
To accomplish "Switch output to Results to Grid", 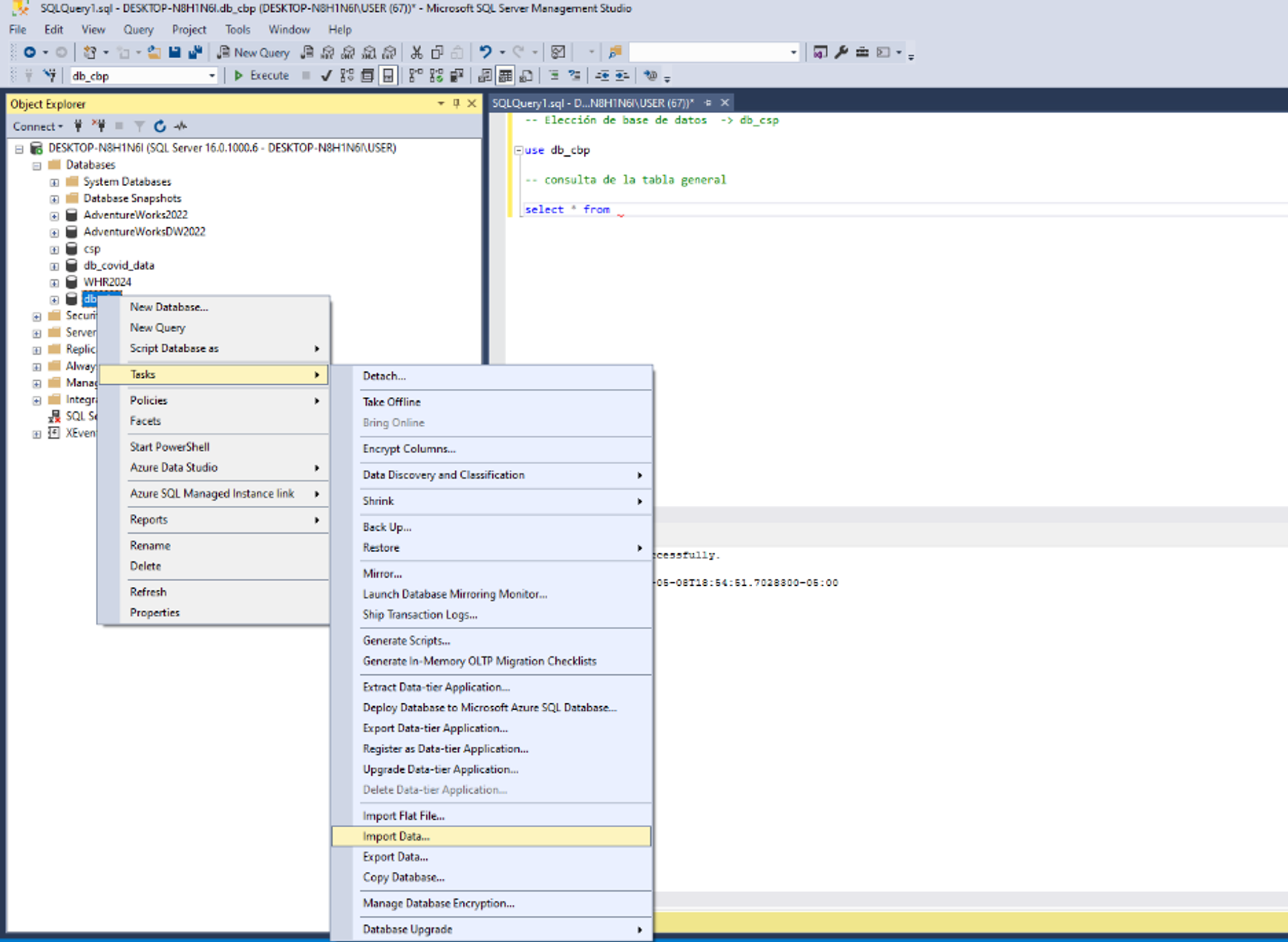I will point(505,75).
